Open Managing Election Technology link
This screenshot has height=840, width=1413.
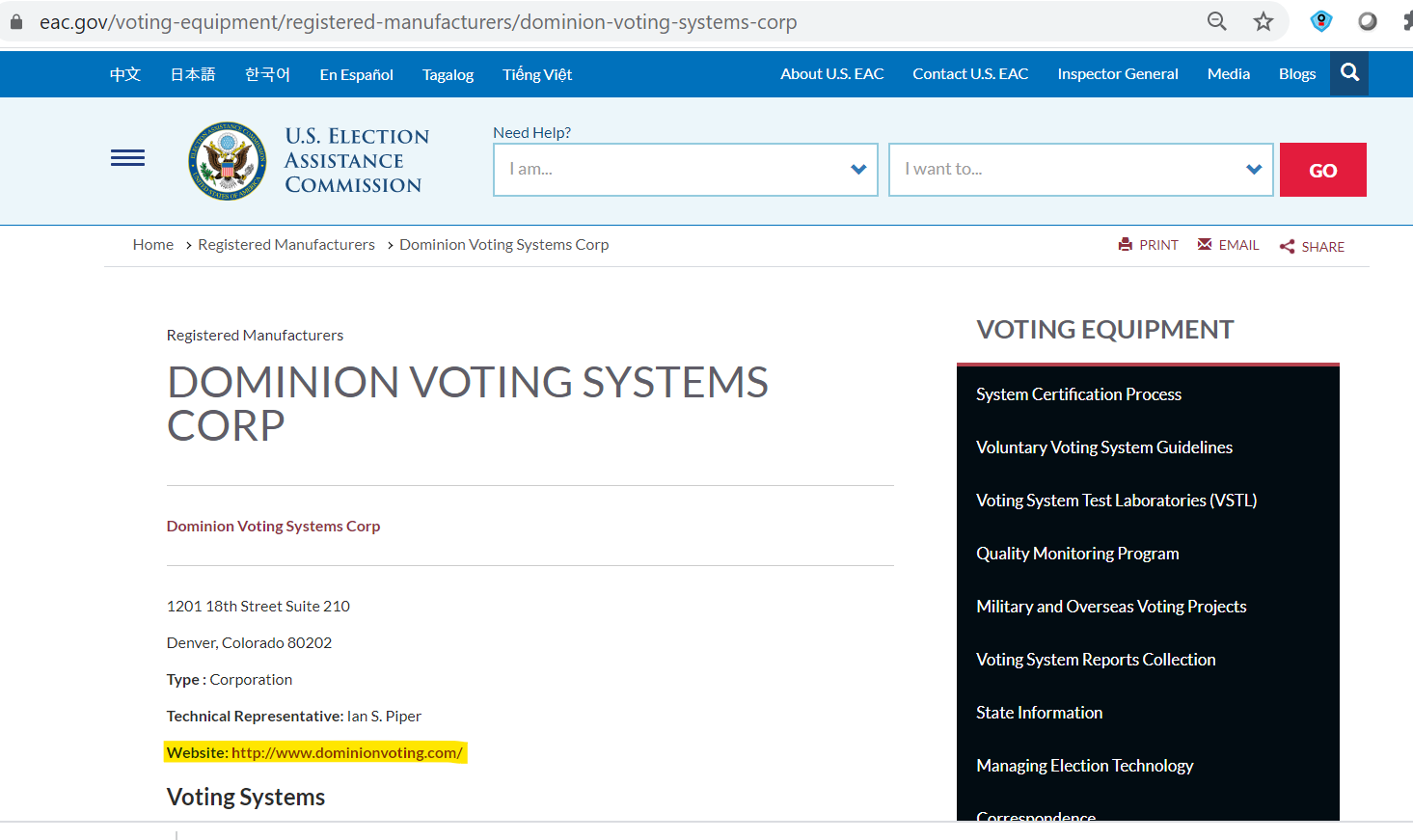pyautogui.click(x=1084, y=766)
